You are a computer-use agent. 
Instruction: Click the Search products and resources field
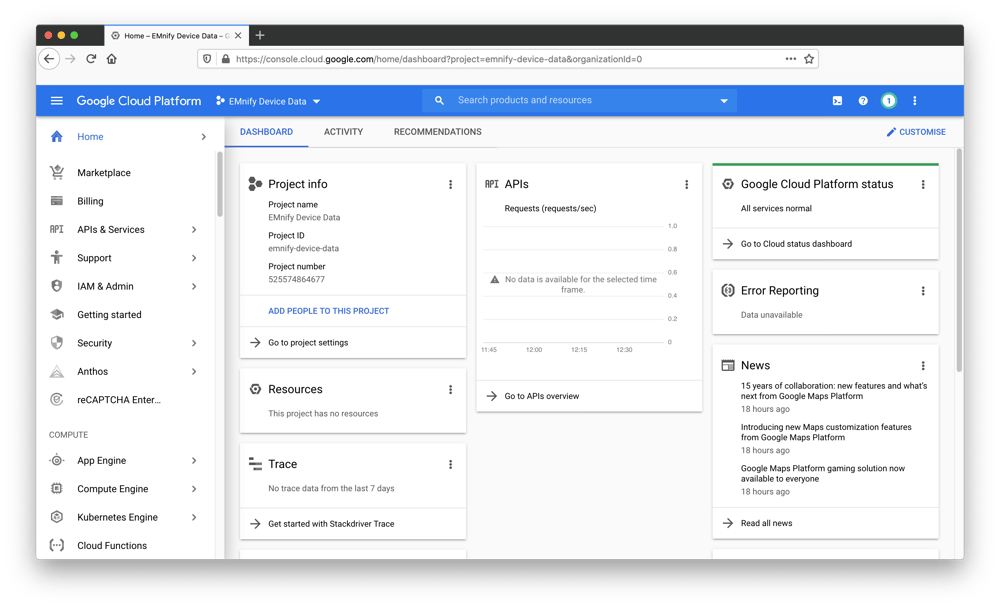pos(580,101)
